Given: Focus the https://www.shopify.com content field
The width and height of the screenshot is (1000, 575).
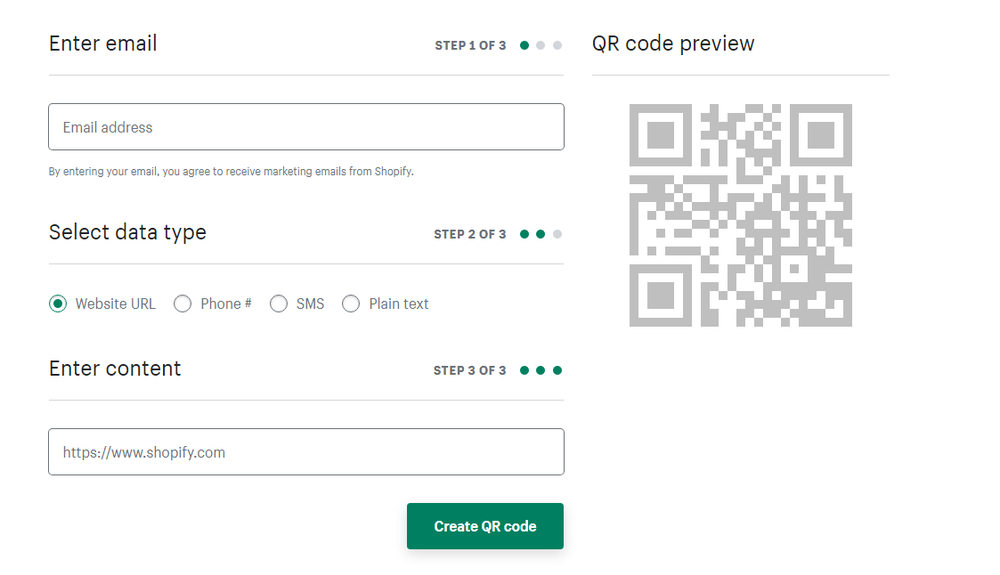Looking at the screenshot, I should pos(306,452).
